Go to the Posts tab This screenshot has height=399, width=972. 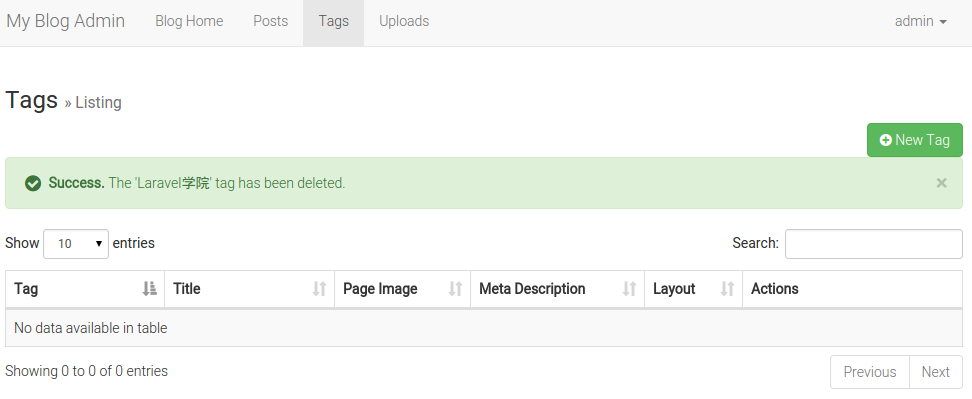pos(270,21)
